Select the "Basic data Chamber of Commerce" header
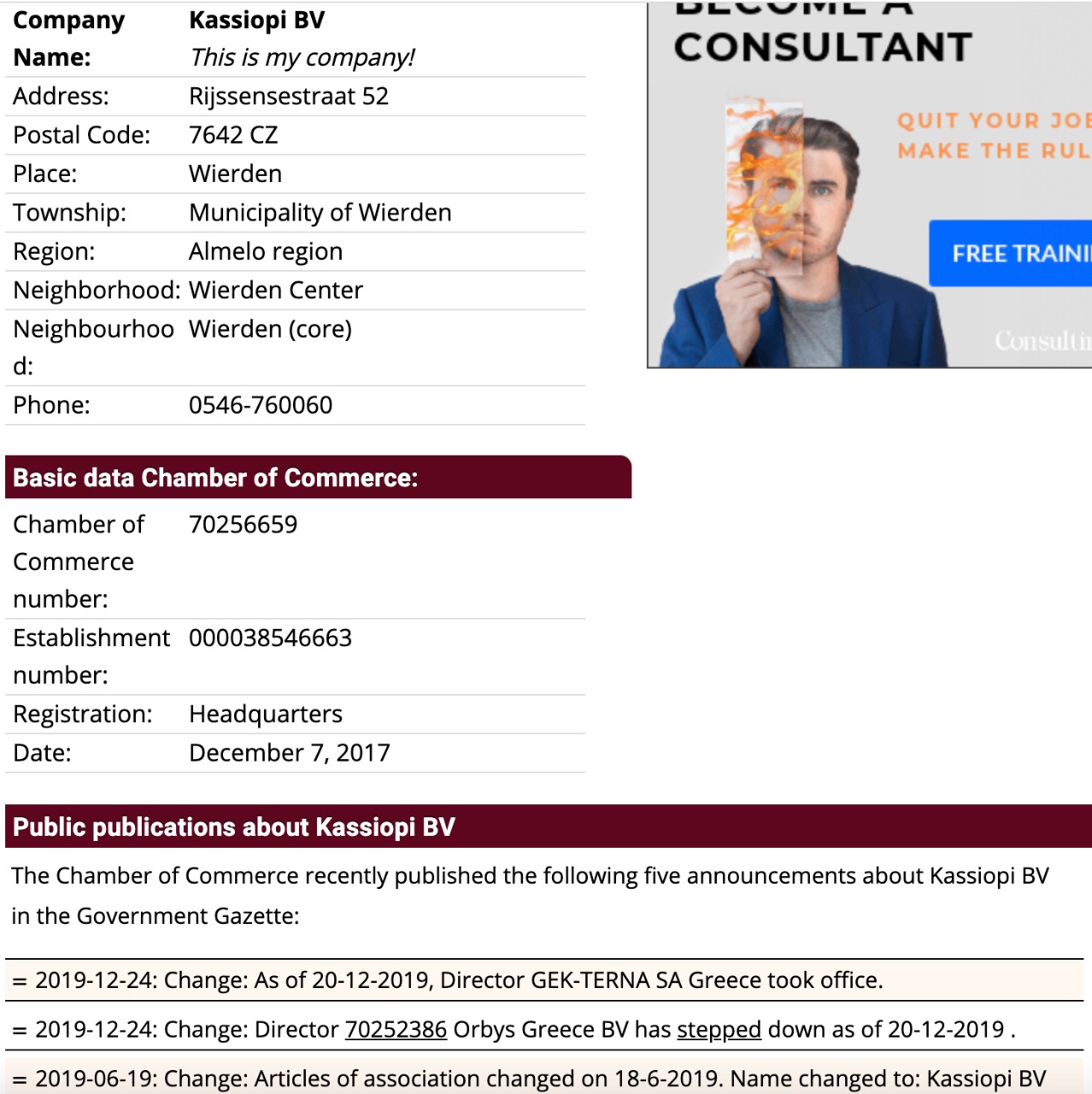Image resolution: width=1092 pixels, height=1094 pixels. point(318,478)
